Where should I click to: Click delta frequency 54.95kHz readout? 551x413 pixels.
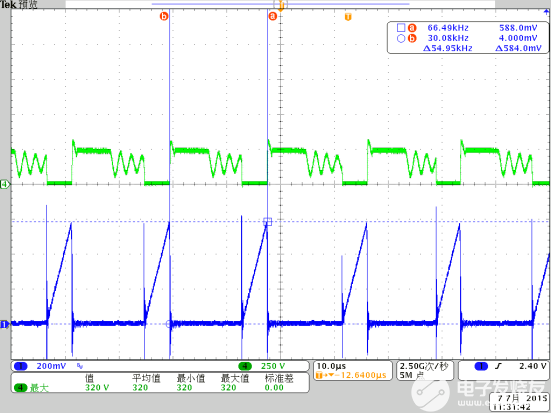[x=447, y=48]
